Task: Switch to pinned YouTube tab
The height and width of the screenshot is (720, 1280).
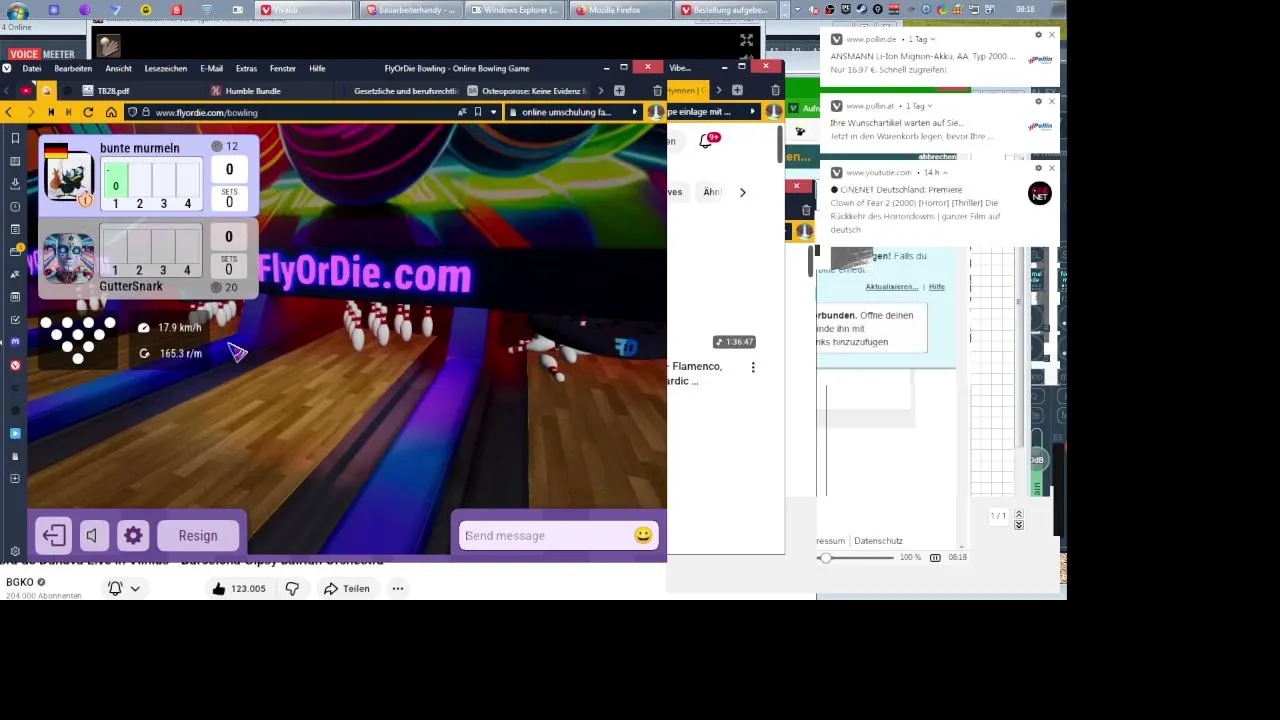Action: pos(26,91)
